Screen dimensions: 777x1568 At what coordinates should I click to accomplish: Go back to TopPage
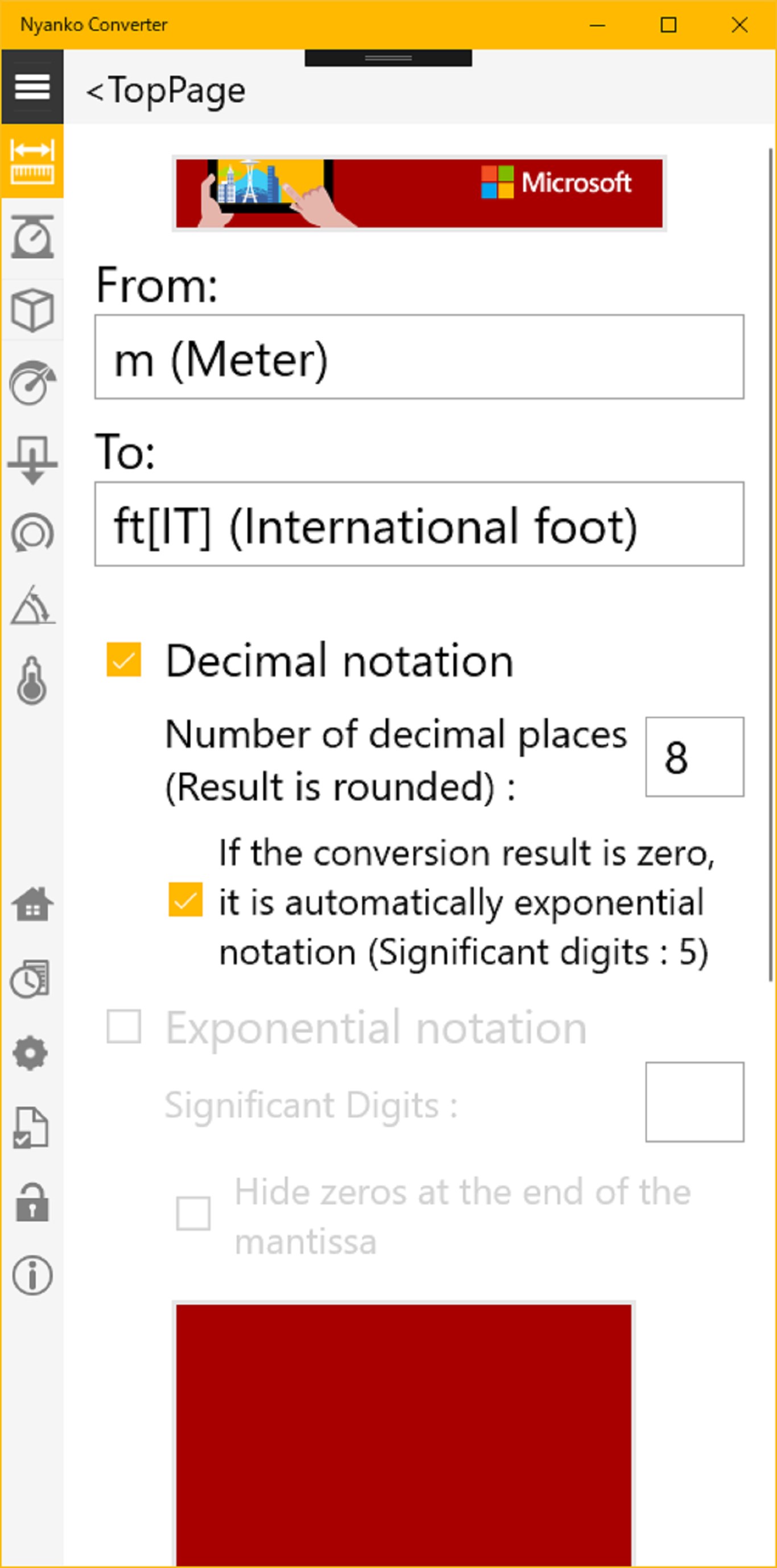click(166, 91)
